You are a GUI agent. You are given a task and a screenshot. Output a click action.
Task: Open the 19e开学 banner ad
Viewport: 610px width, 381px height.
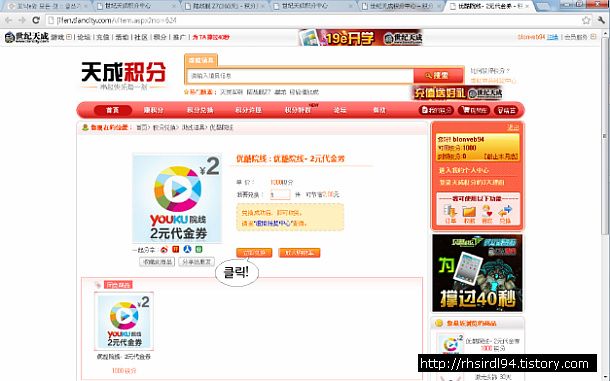pyautogui.click(x=361, y=37)
